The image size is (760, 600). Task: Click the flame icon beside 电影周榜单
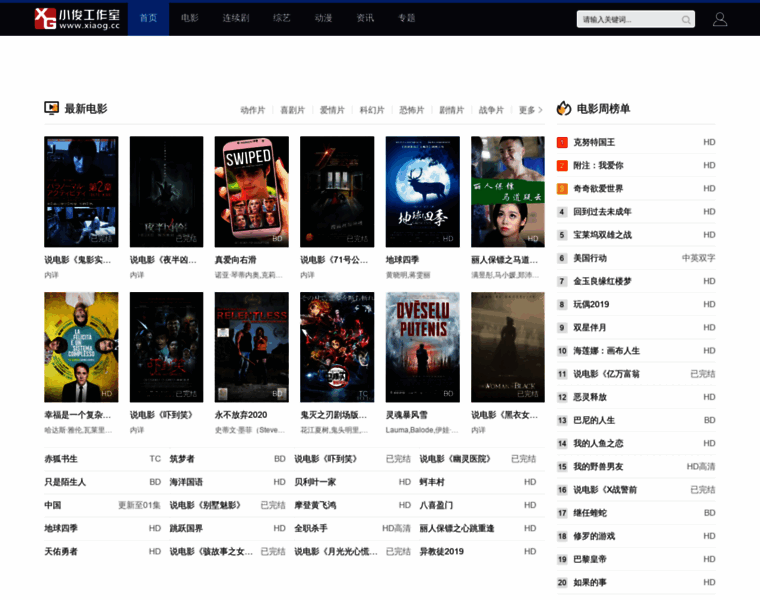[x=564, y=108]
